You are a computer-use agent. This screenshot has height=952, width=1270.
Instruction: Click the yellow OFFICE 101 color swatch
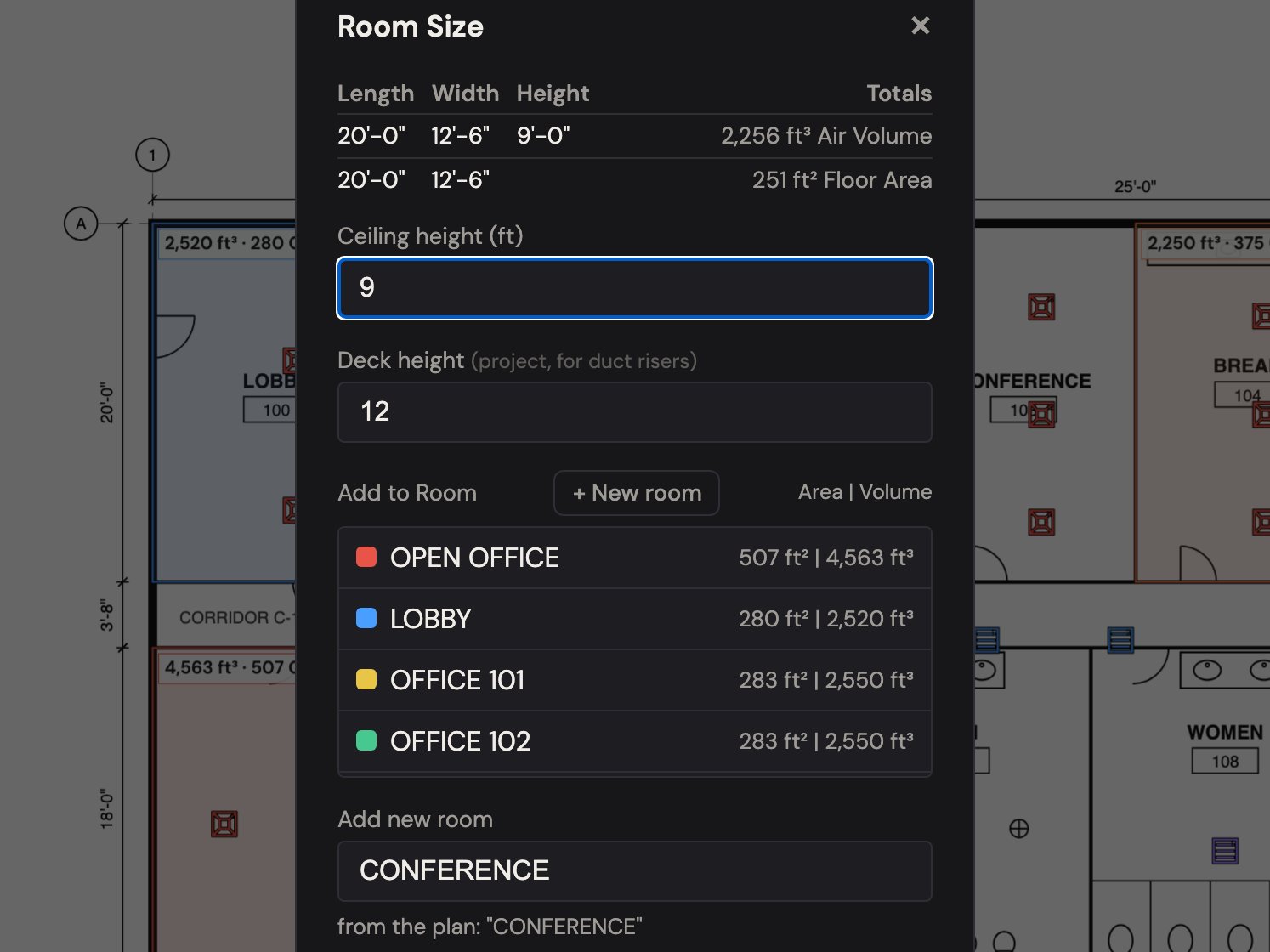click(366, 679)
